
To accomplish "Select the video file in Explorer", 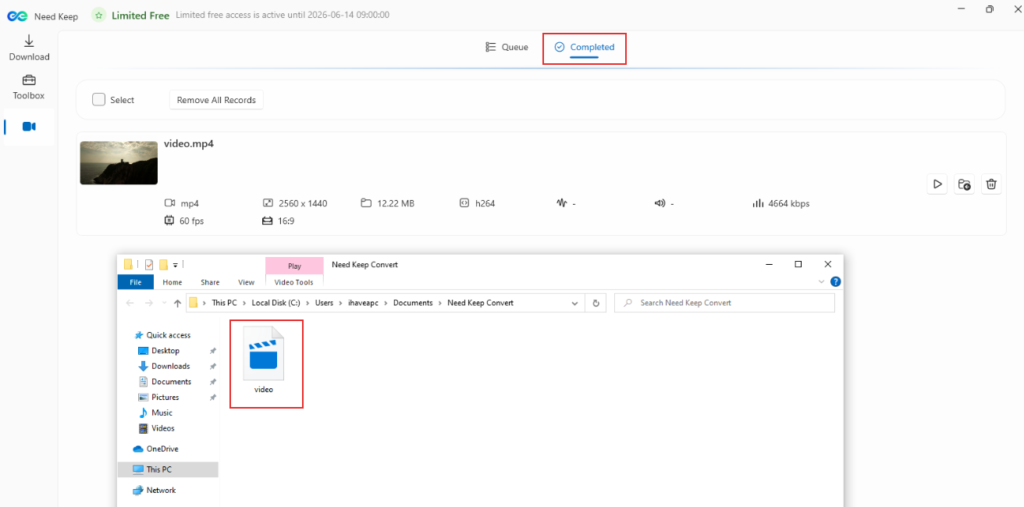I will coord(266,363).
